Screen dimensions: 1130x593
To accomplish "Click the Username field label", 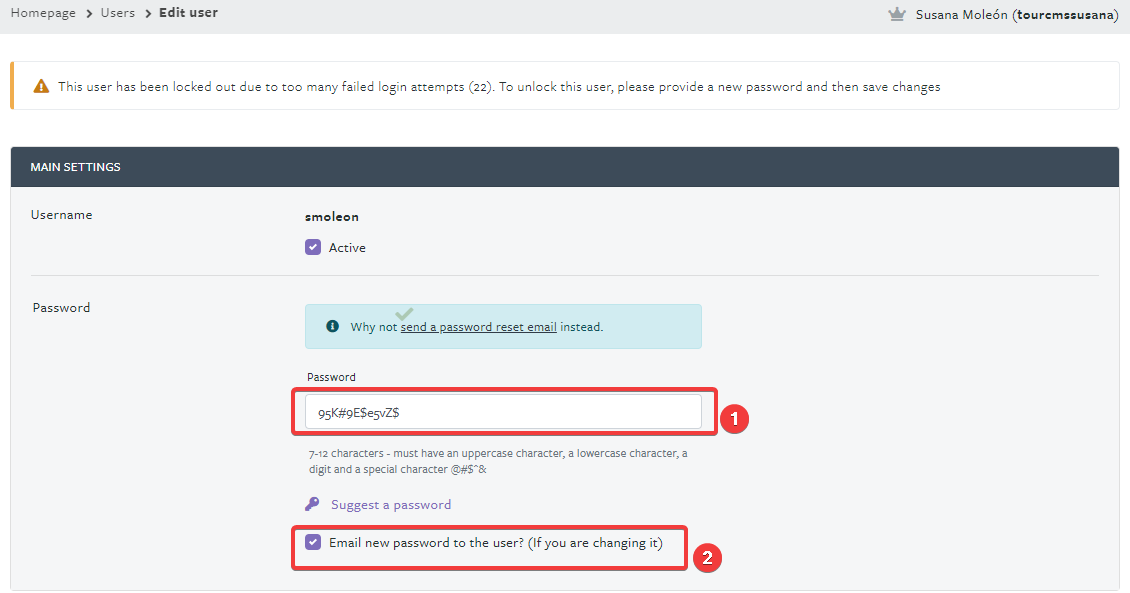I will point(61,215).
